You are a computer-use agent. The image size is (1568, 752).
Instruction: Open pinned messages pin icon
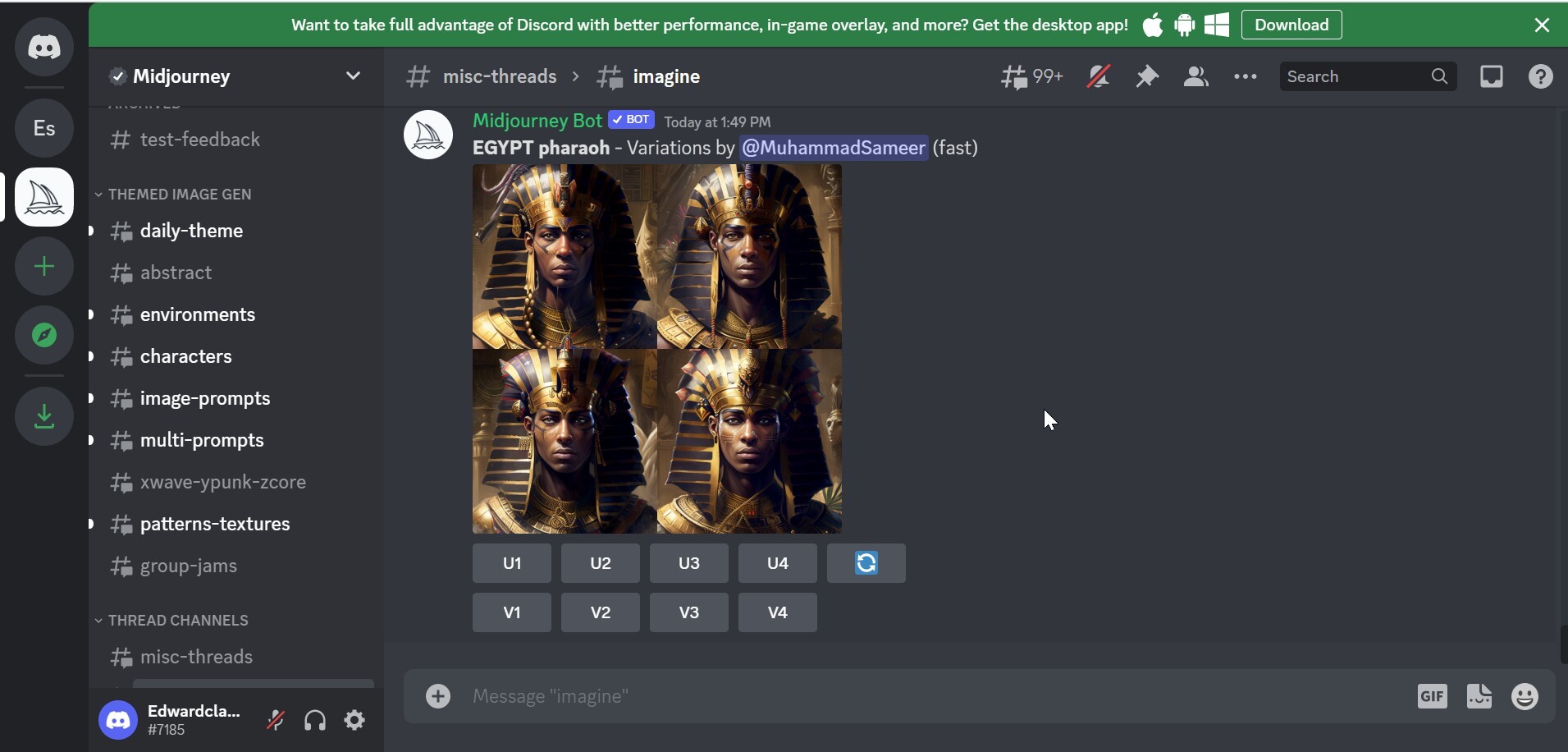click(1146, 76)
